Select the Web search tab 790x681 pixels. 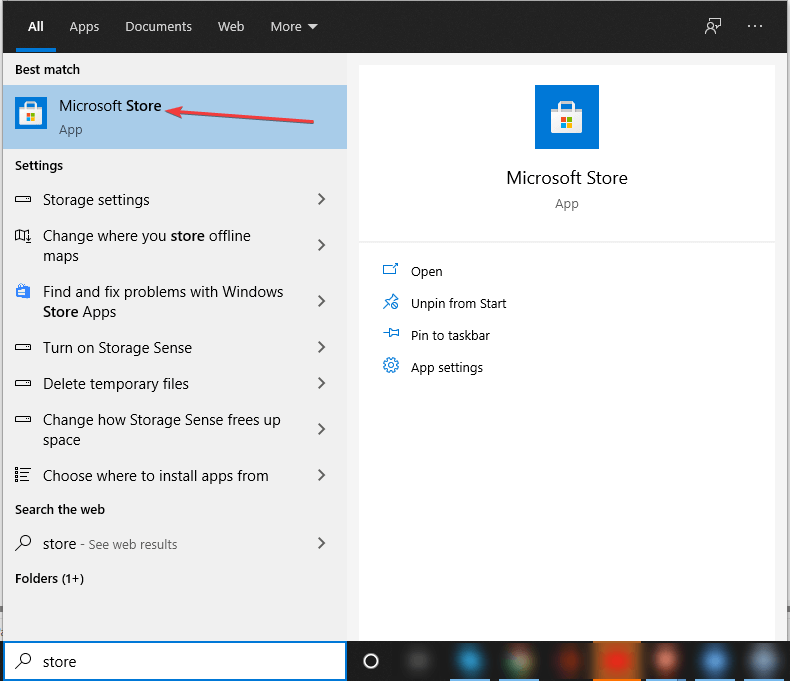(x=231, y=27)
